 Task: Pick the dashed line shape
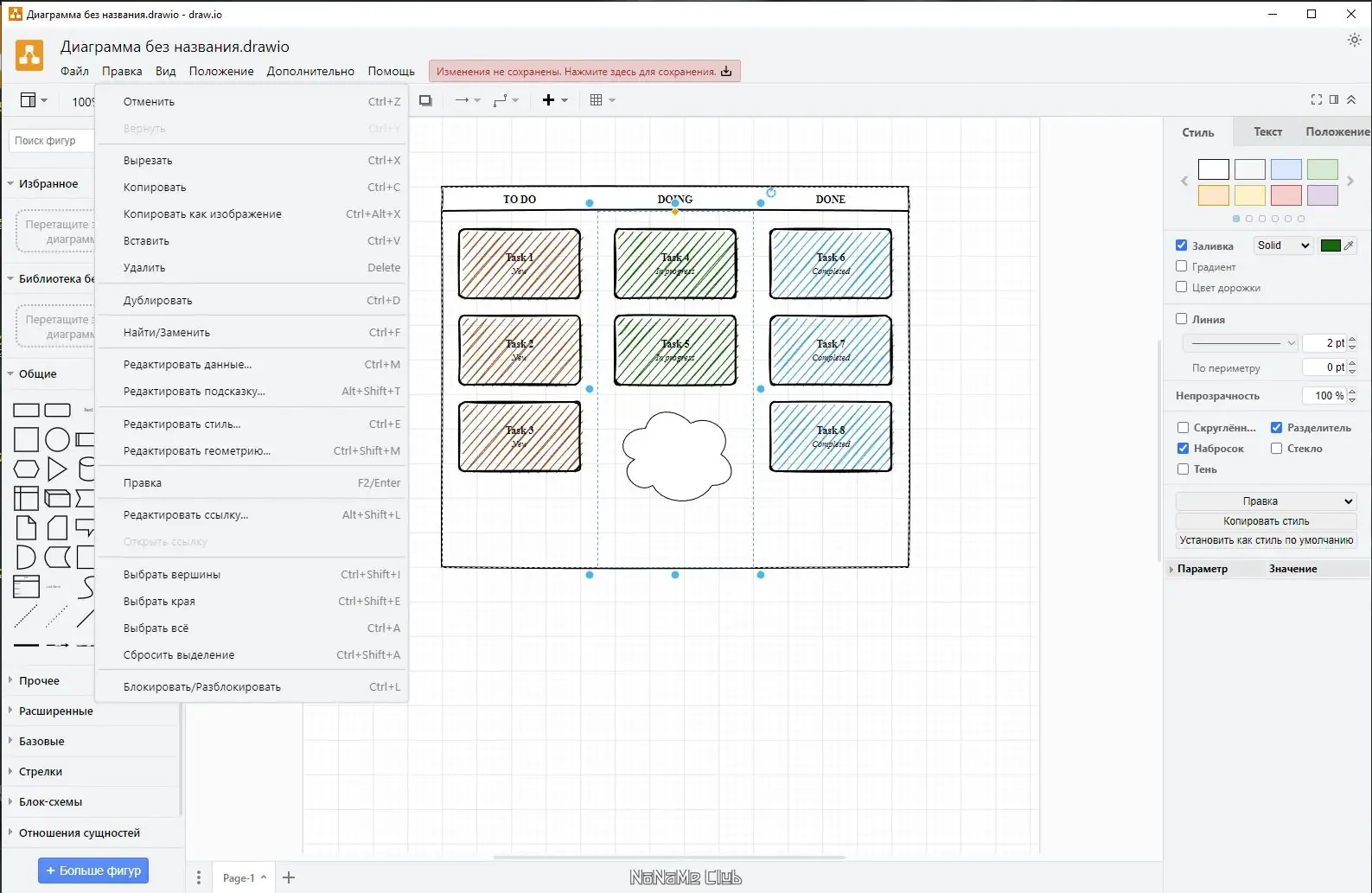point(26,616)
